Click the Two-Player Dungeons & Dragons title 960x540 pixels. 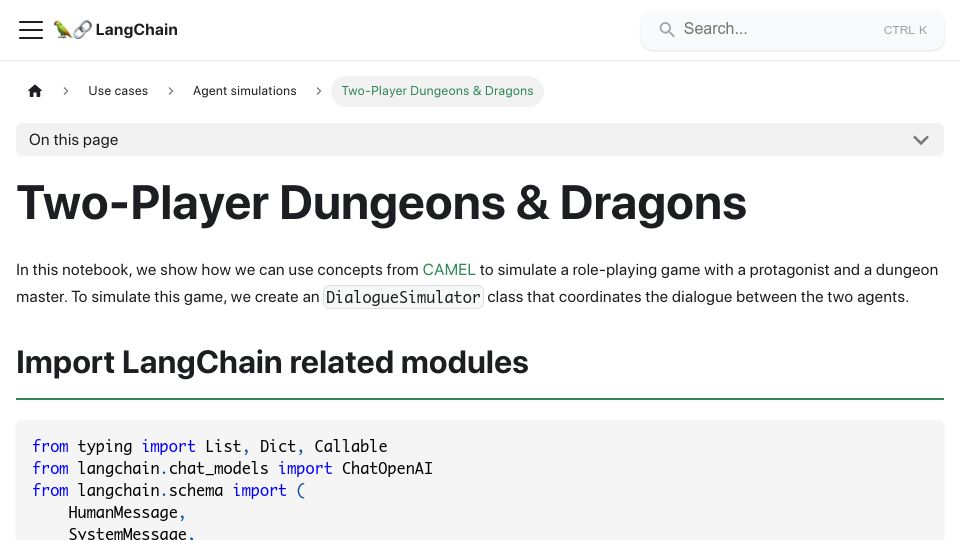(381, 203)
